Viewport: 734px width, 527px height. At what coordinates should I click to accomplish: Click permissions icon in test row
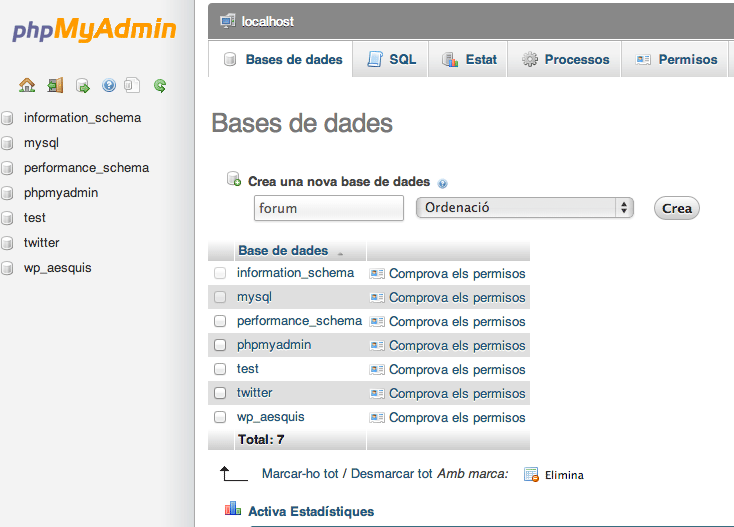377,370
